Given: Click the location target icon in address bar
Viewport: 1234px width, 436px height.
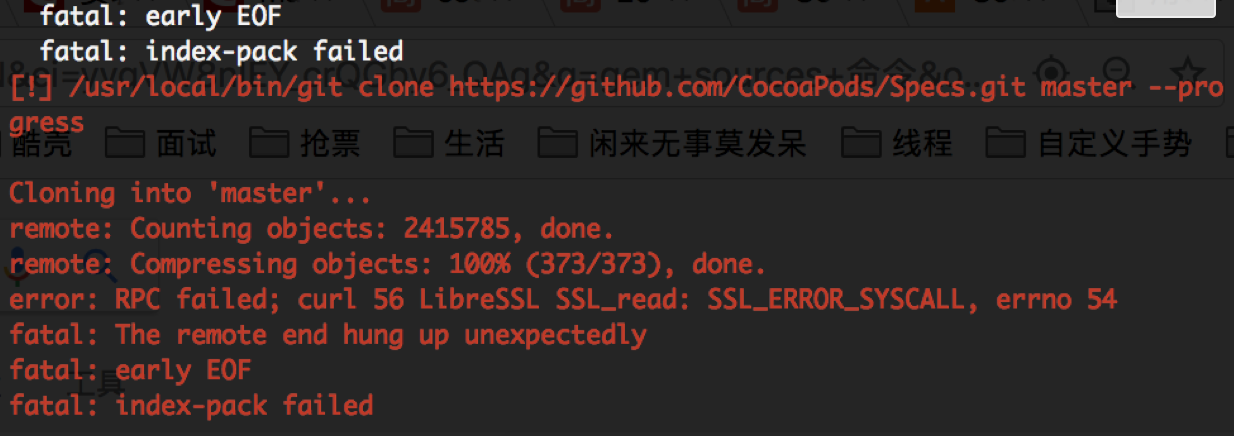Looking at the screenshot, I should coord(1052,73).
